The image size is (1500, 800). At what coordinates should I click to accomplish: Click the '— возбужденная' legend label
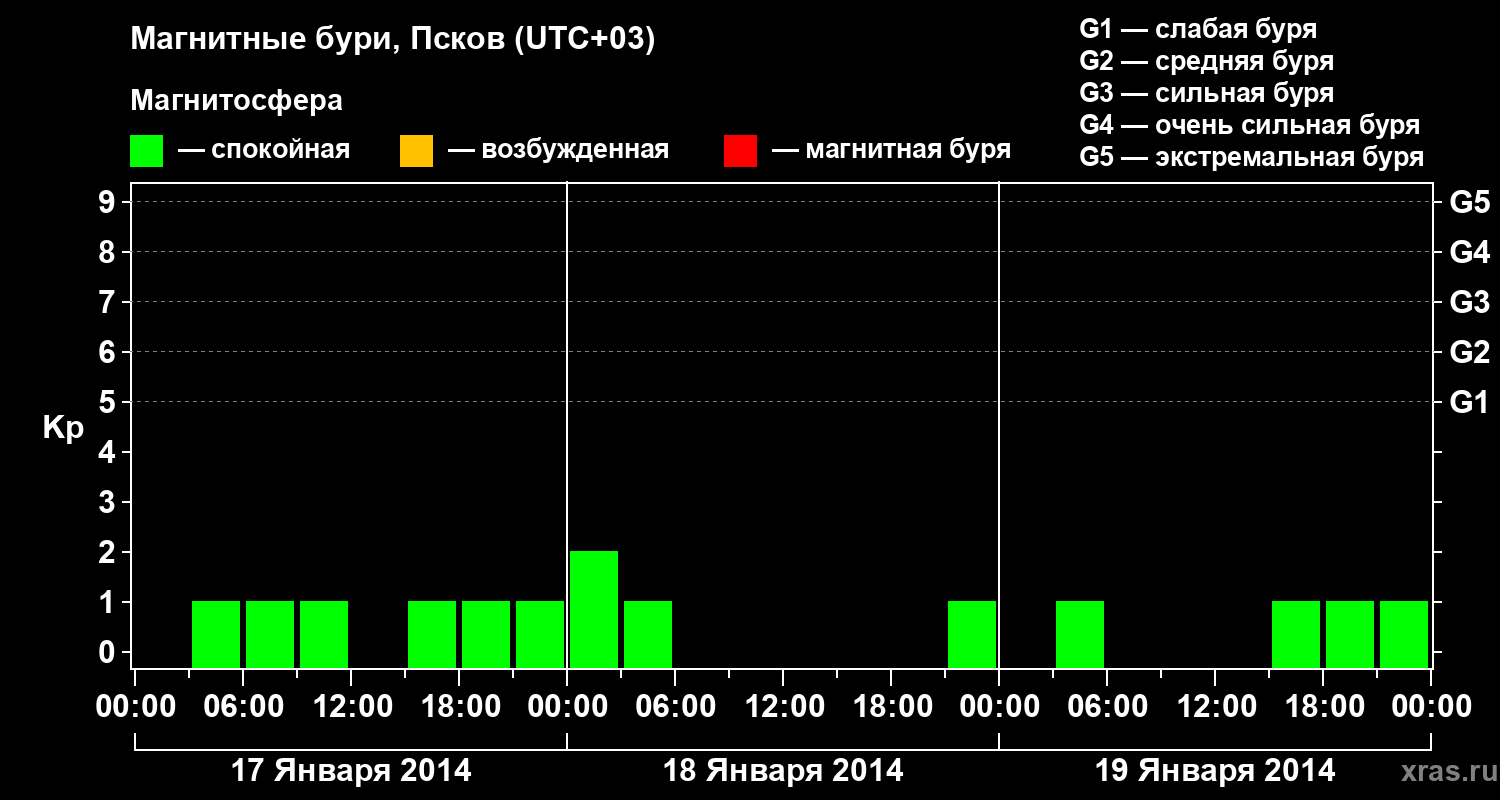(558, 150)
